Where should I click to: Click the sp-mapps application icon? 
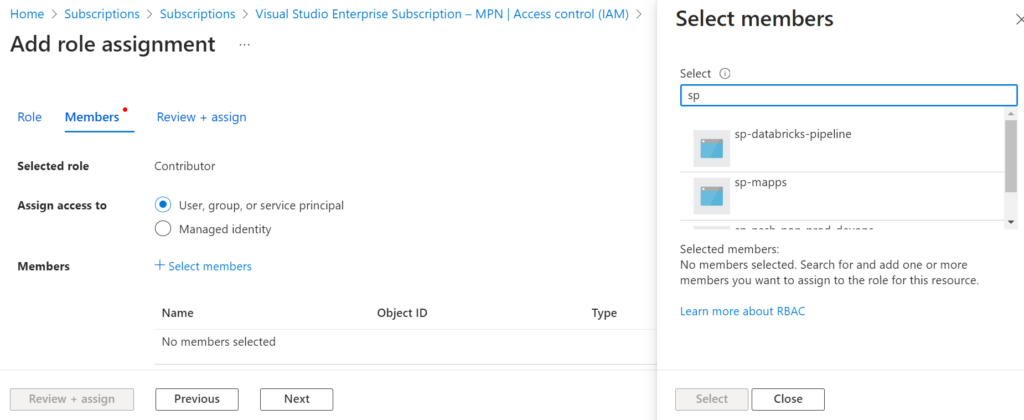point(711,196)
